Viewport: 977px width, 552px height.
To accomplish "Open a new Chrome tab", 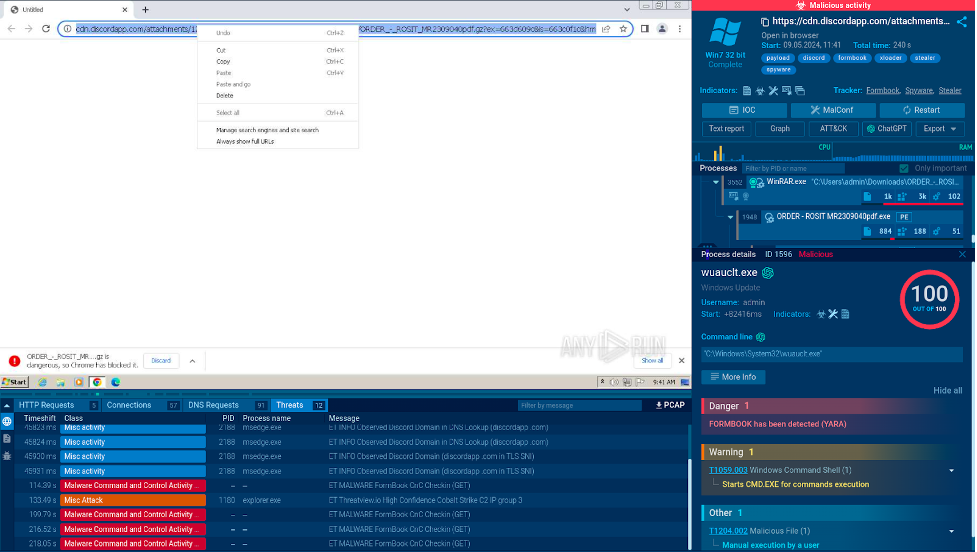I will point(145,9).
